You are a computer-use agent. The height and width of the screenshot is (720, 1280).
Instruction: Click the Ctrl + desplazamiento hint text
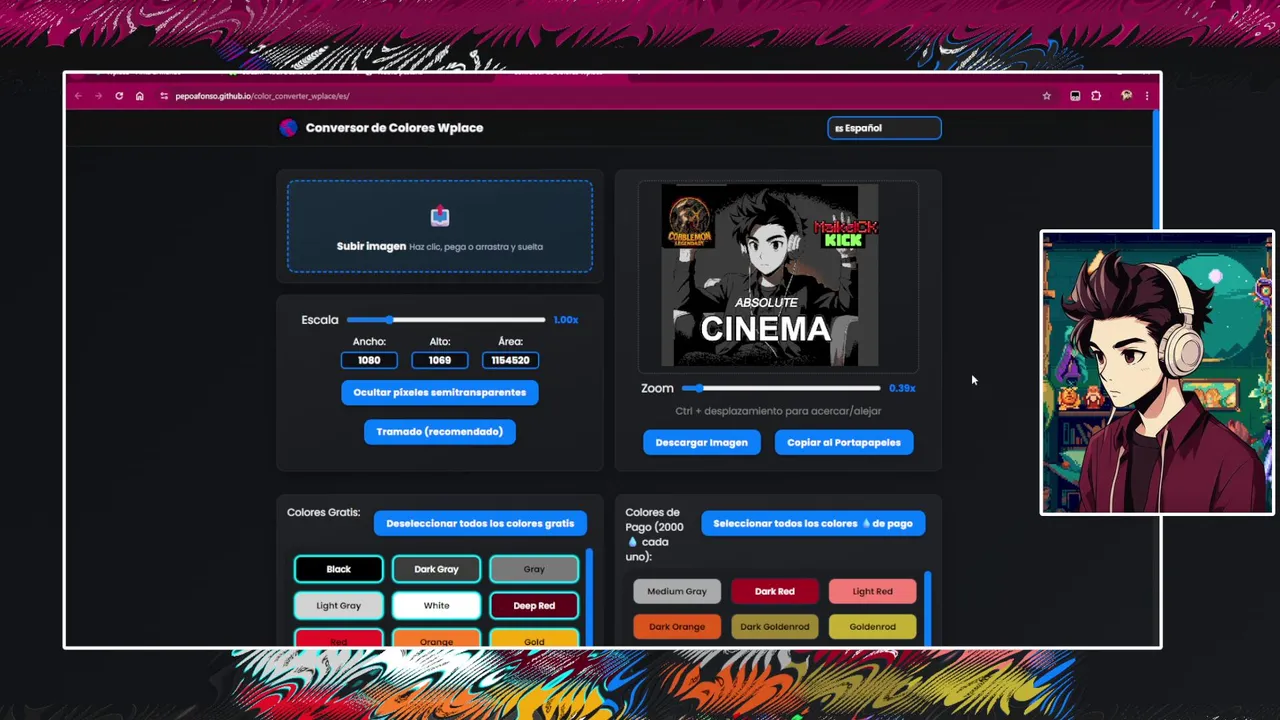click(778, 411)
